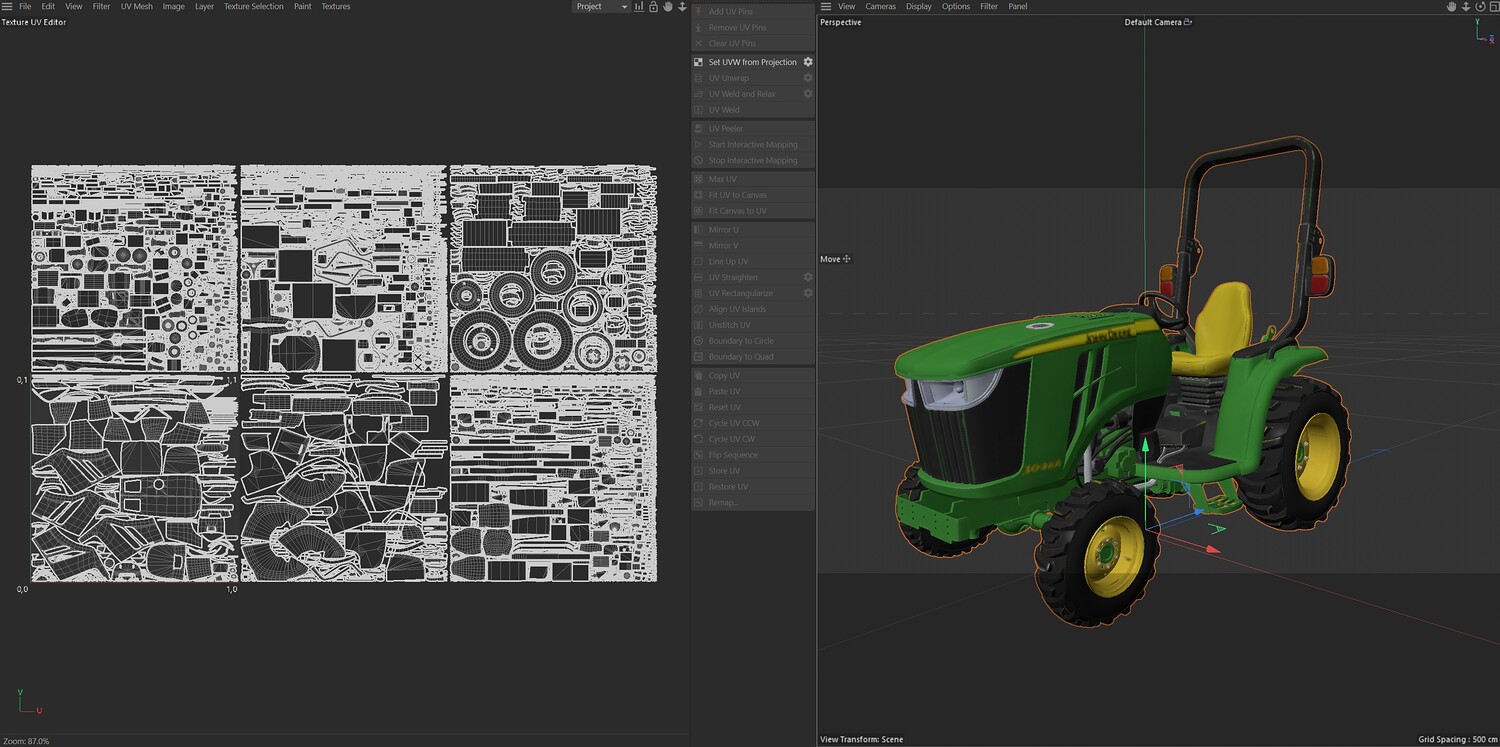
Task: Click Fit Canvas to UV
Action: pos(753,211)
